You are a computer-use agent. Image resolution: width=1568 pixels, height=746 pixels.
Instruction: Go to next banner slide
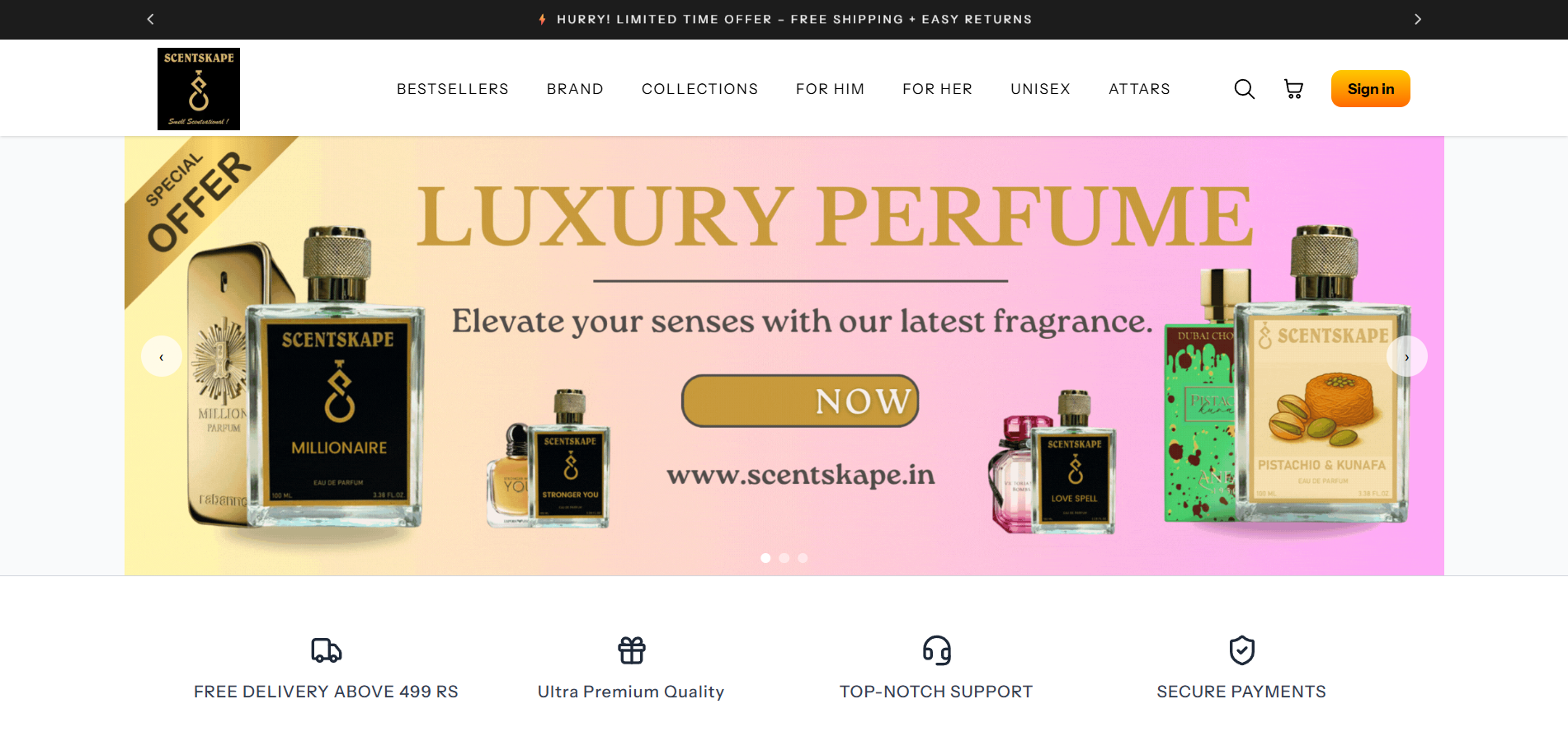point(1407,356)
